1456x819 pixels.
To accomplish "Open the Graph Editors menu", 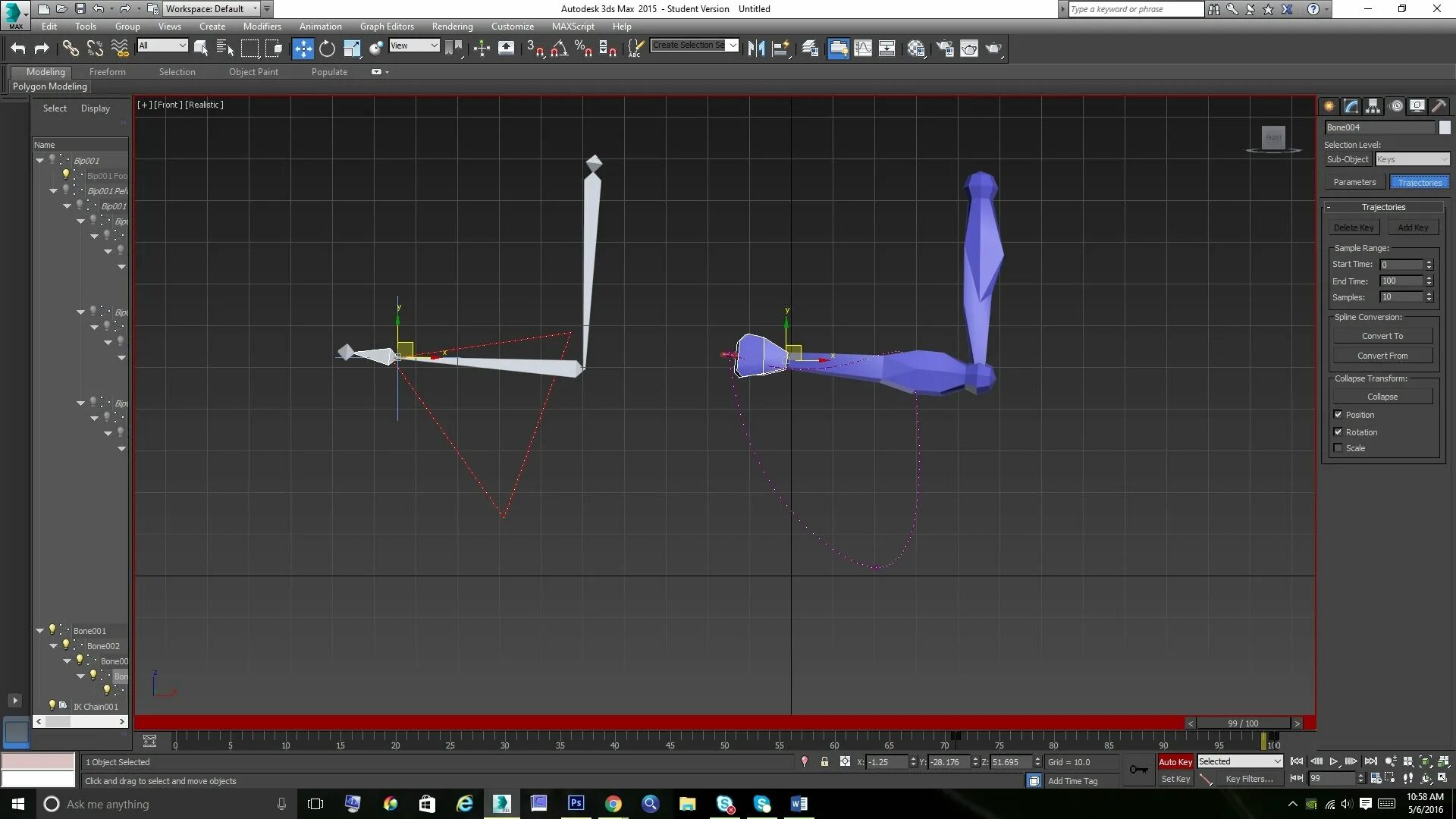I will (x=387, y=26).
